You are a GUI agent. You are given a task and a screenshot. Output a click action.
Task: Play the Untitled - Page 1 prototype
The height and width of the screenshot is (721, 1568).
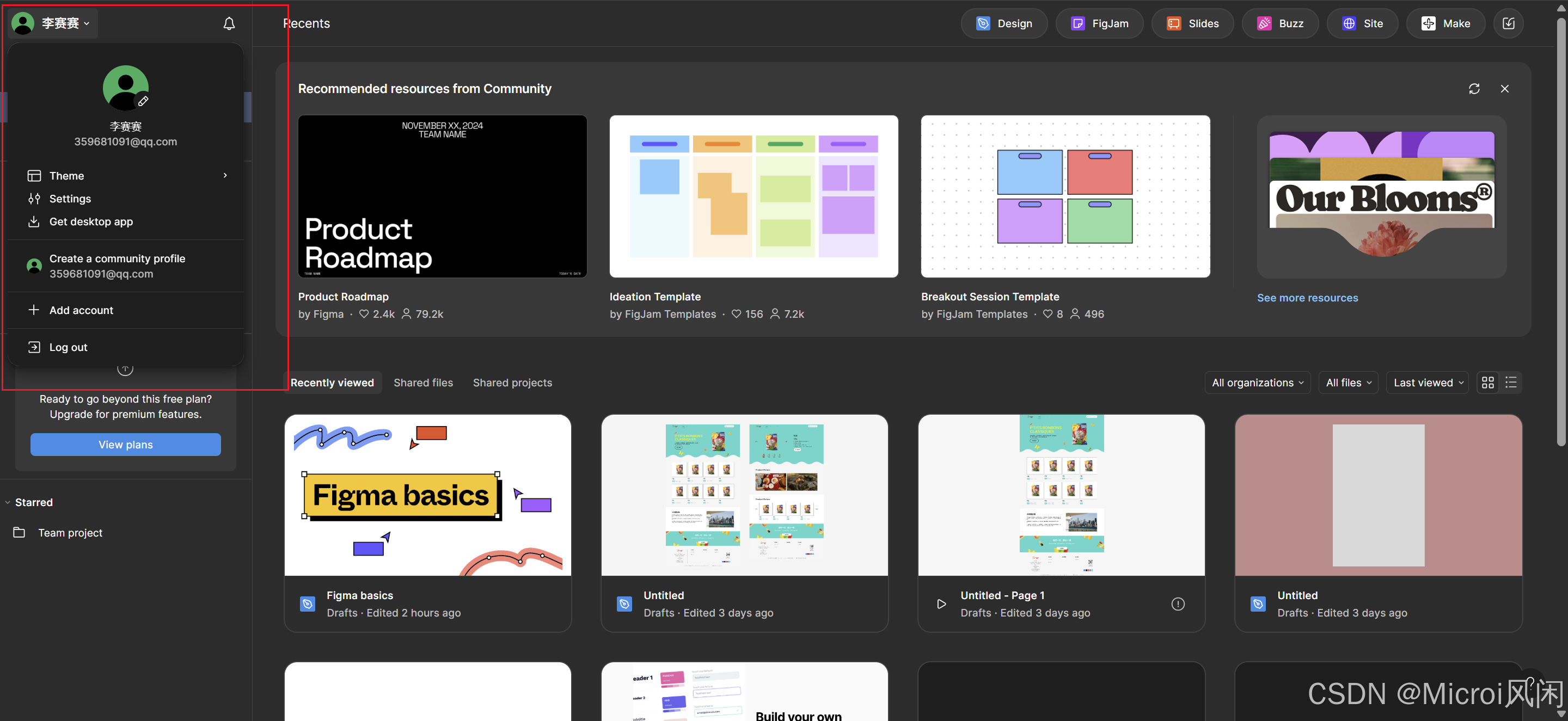point(941,603)
